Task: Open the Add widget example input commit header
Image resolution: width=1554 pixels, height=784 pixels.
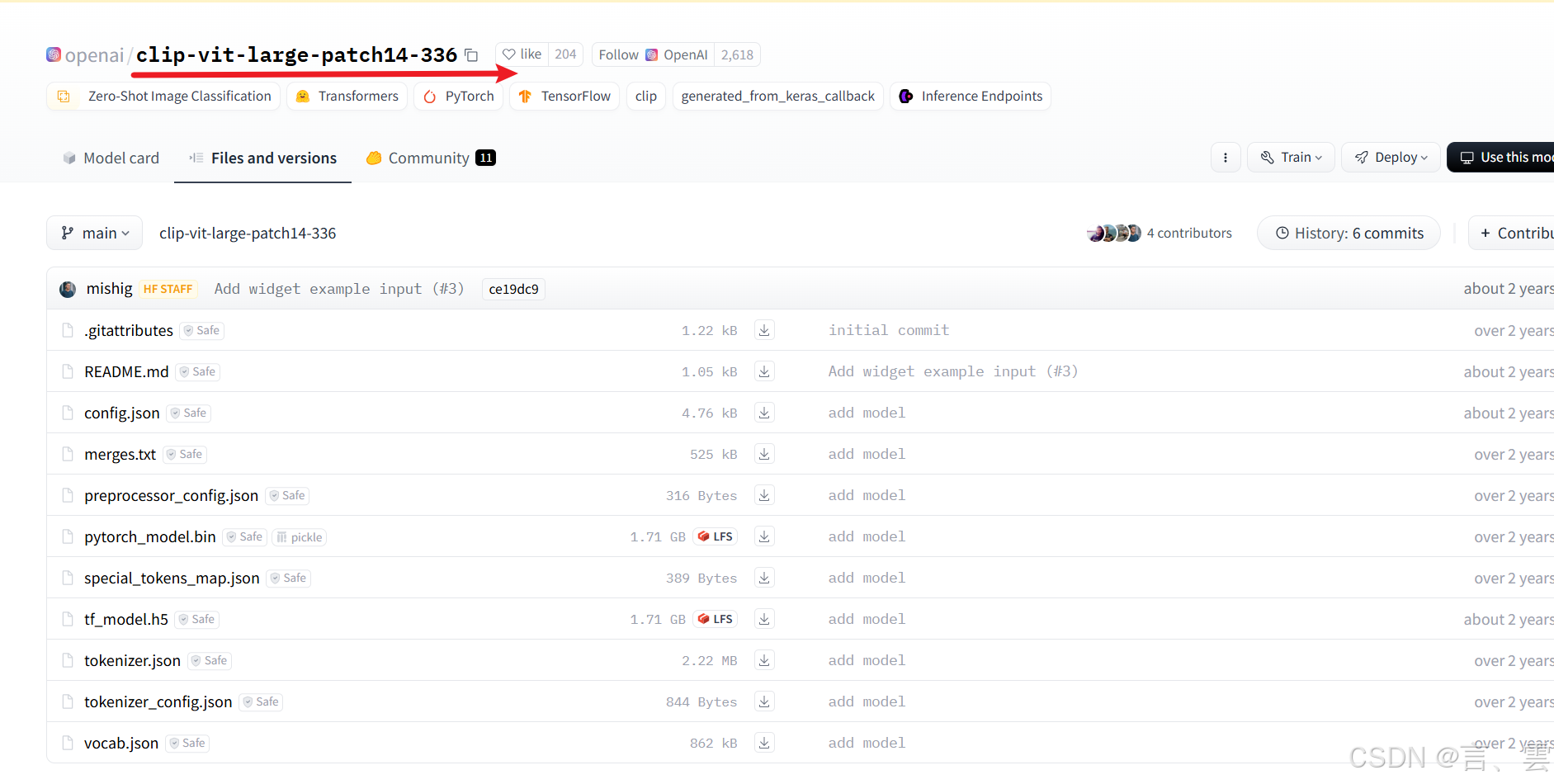Action: coord(339,289)
